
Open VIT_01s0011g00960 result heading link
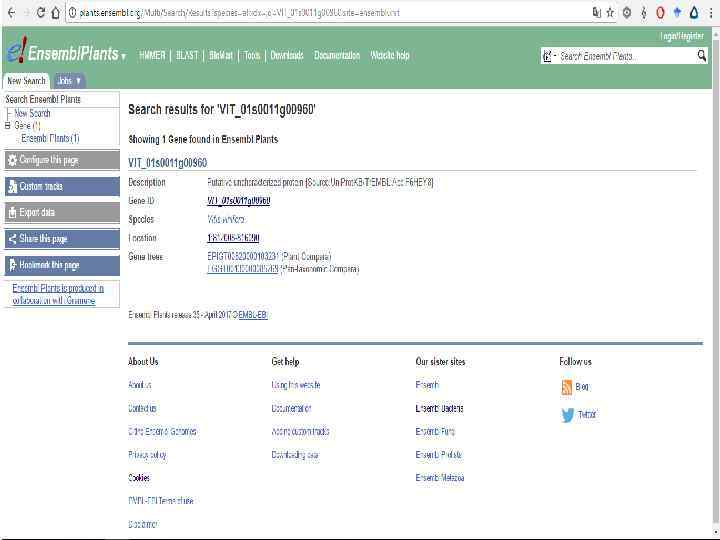(168, 163)
